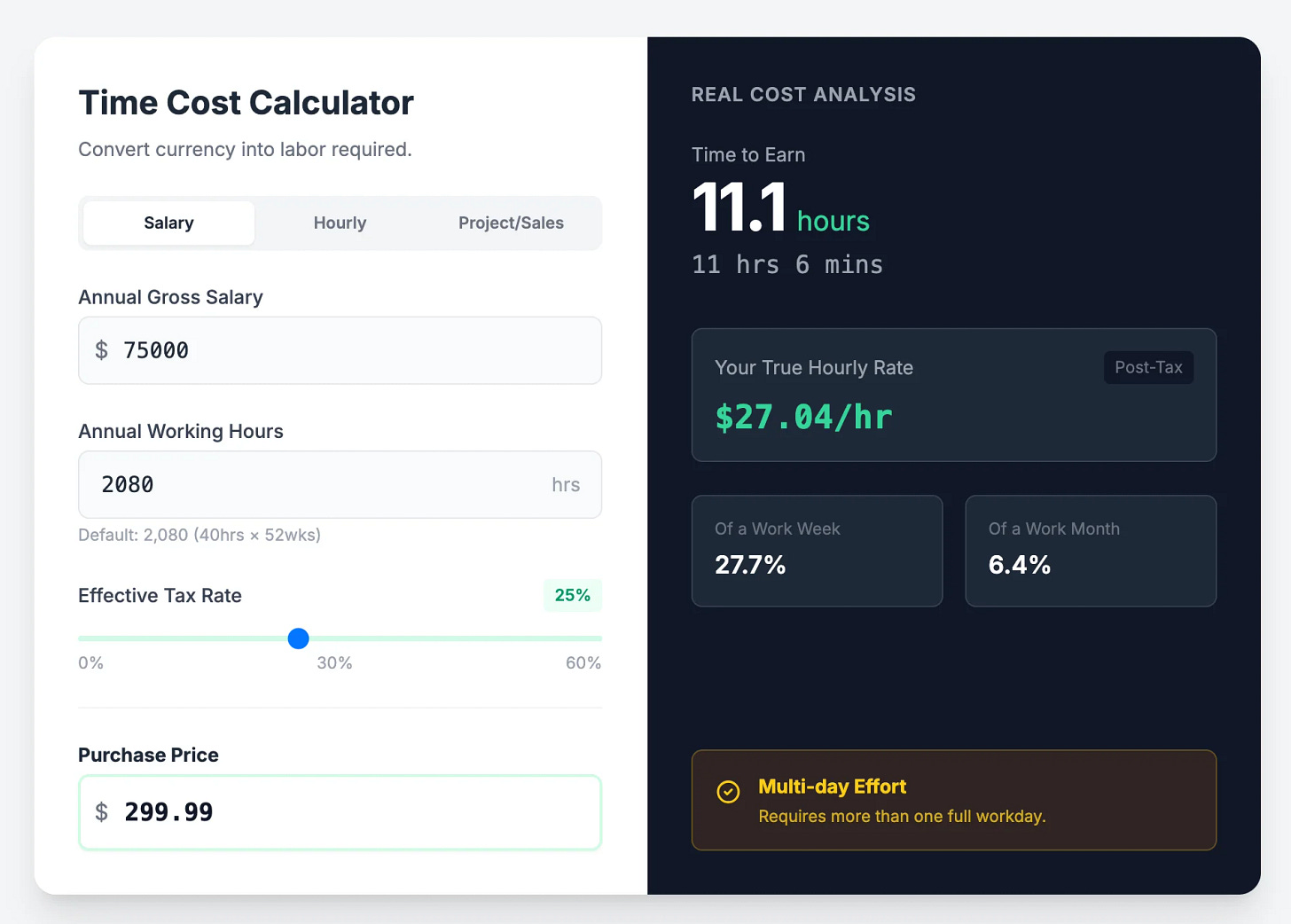Click the 11.1 hours result
The width and height of the screenshot is (1291, 924).
[x=780, y=208]
